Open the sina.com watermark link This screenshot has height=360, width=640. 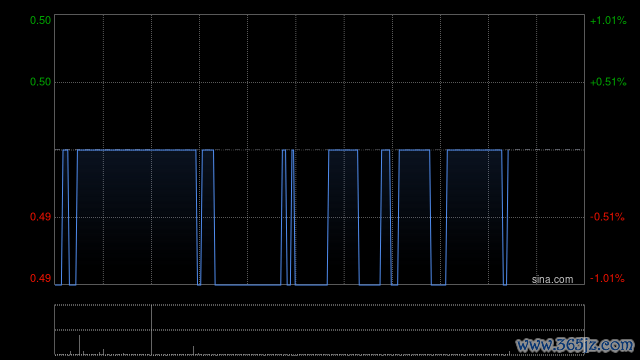tap(552, 280)
